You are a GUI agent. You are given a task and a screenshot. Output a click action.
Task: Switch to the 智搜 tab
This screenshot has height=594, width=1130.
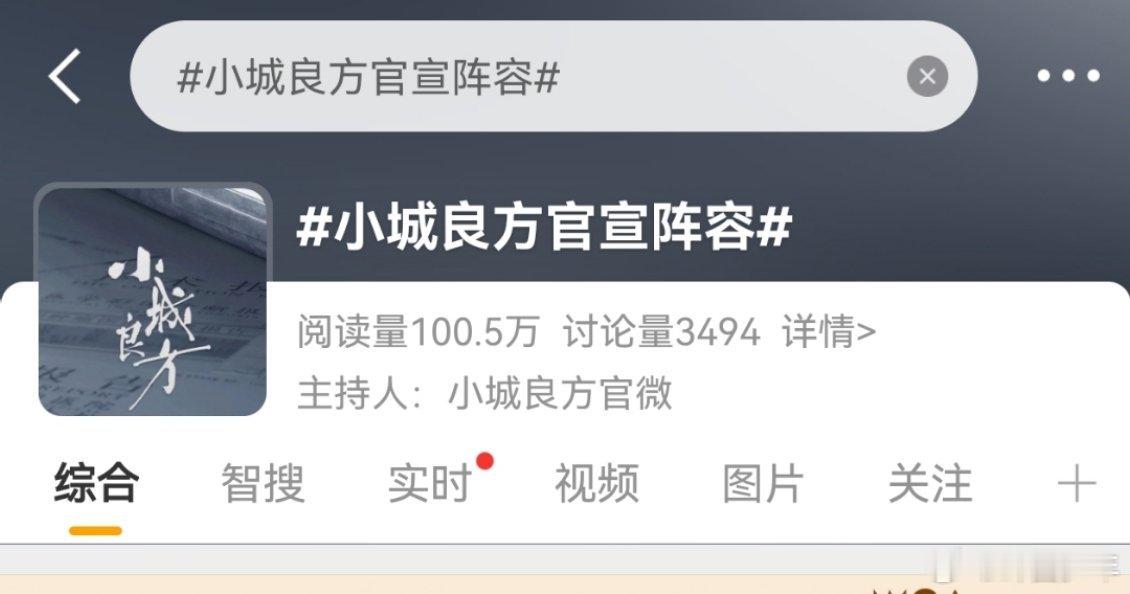click(263, 483)
